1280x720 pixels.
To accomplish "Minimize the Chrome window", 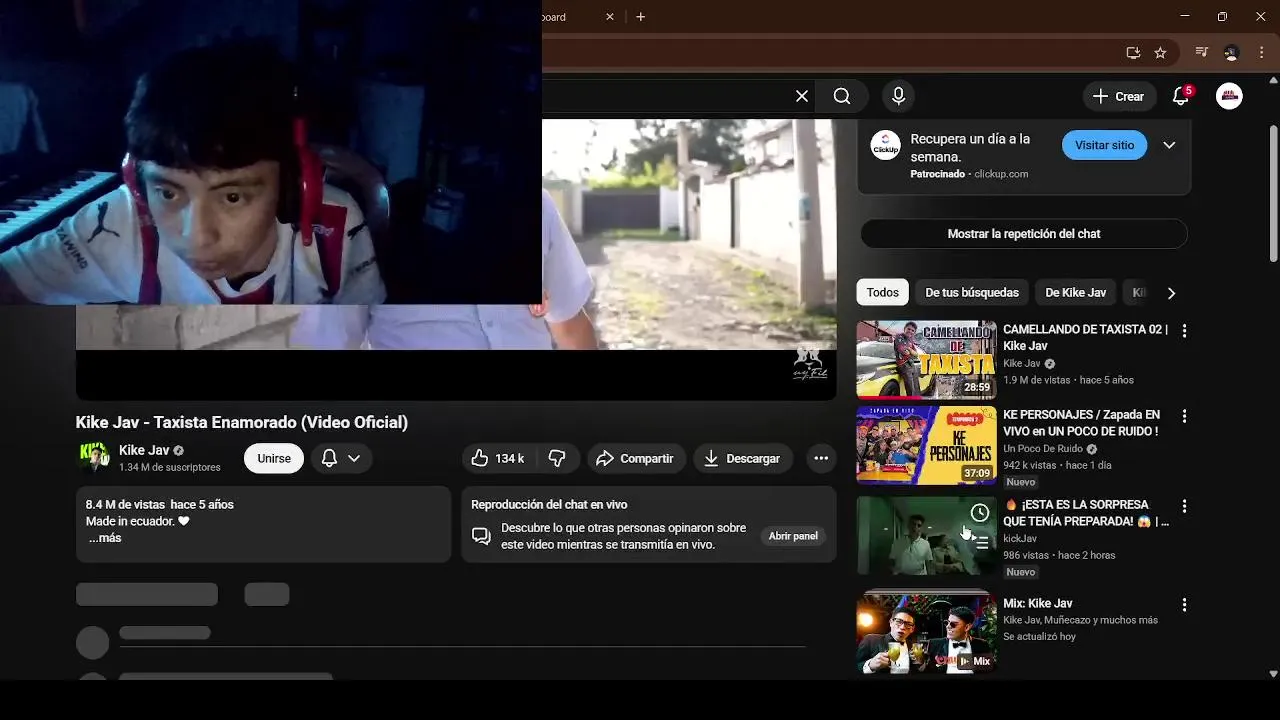I will point(1185,16).
